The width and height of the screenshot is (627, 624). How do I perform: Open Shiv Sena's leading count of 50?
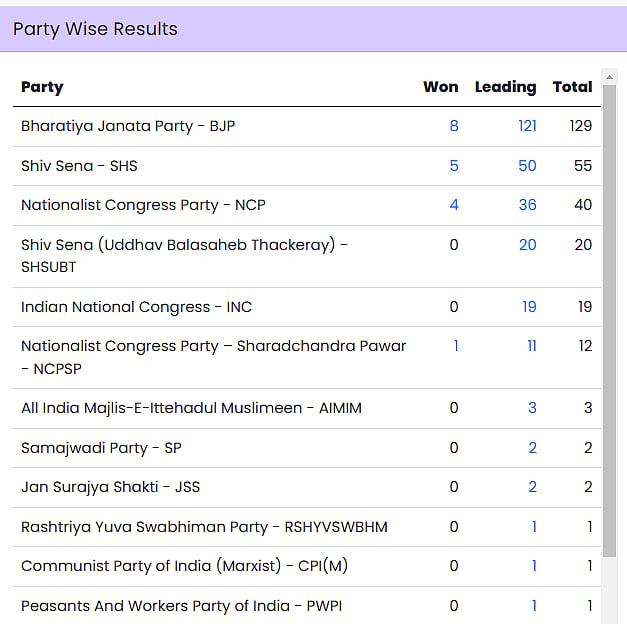[527, 166]
